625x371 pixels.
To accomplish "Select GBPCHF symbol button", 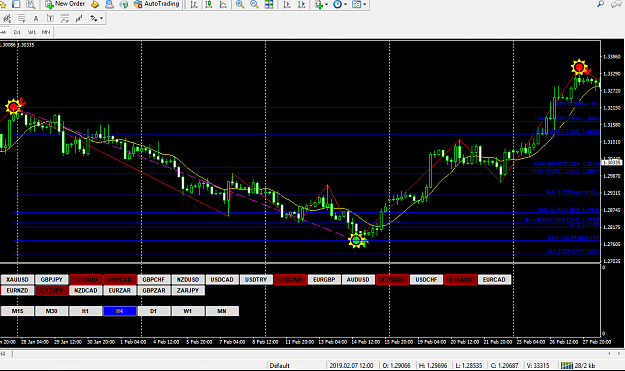I will 154,279.
